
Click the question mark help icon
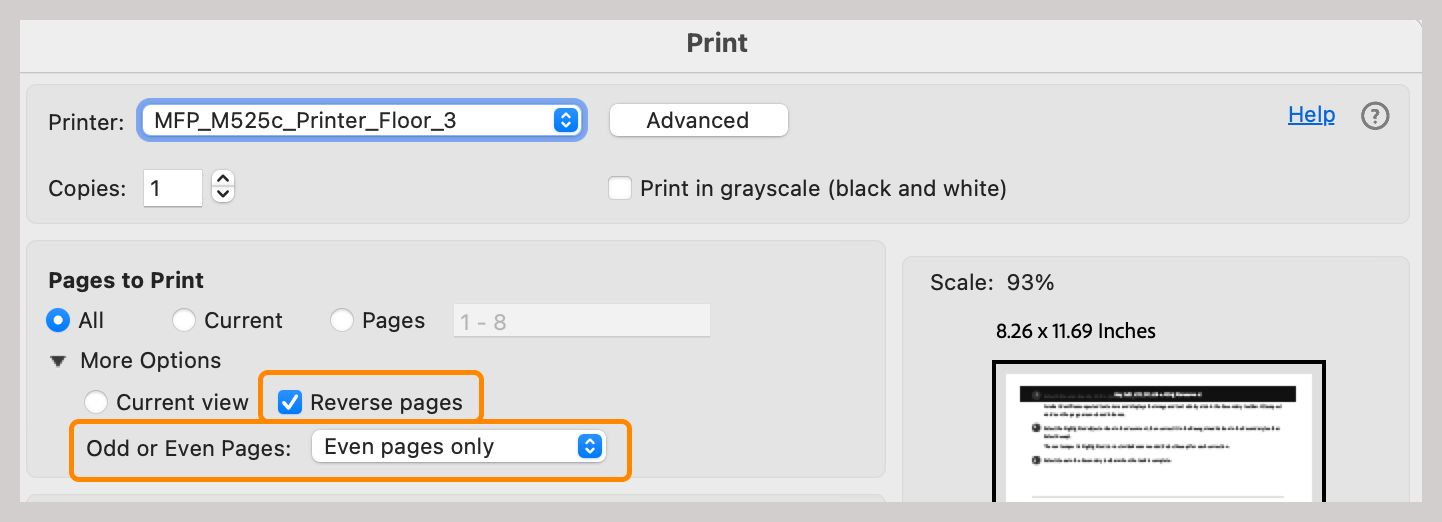[x=1376, y=117]
